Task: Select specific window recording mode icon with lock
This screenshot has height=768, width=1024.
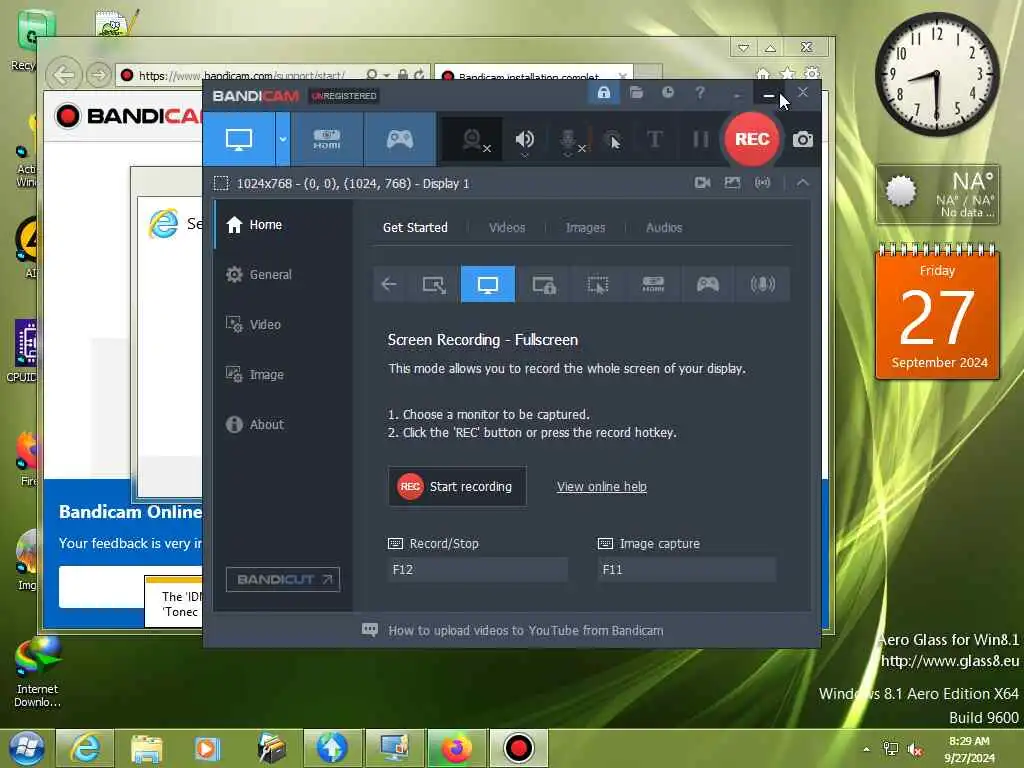Action: [x=543, y=284]
